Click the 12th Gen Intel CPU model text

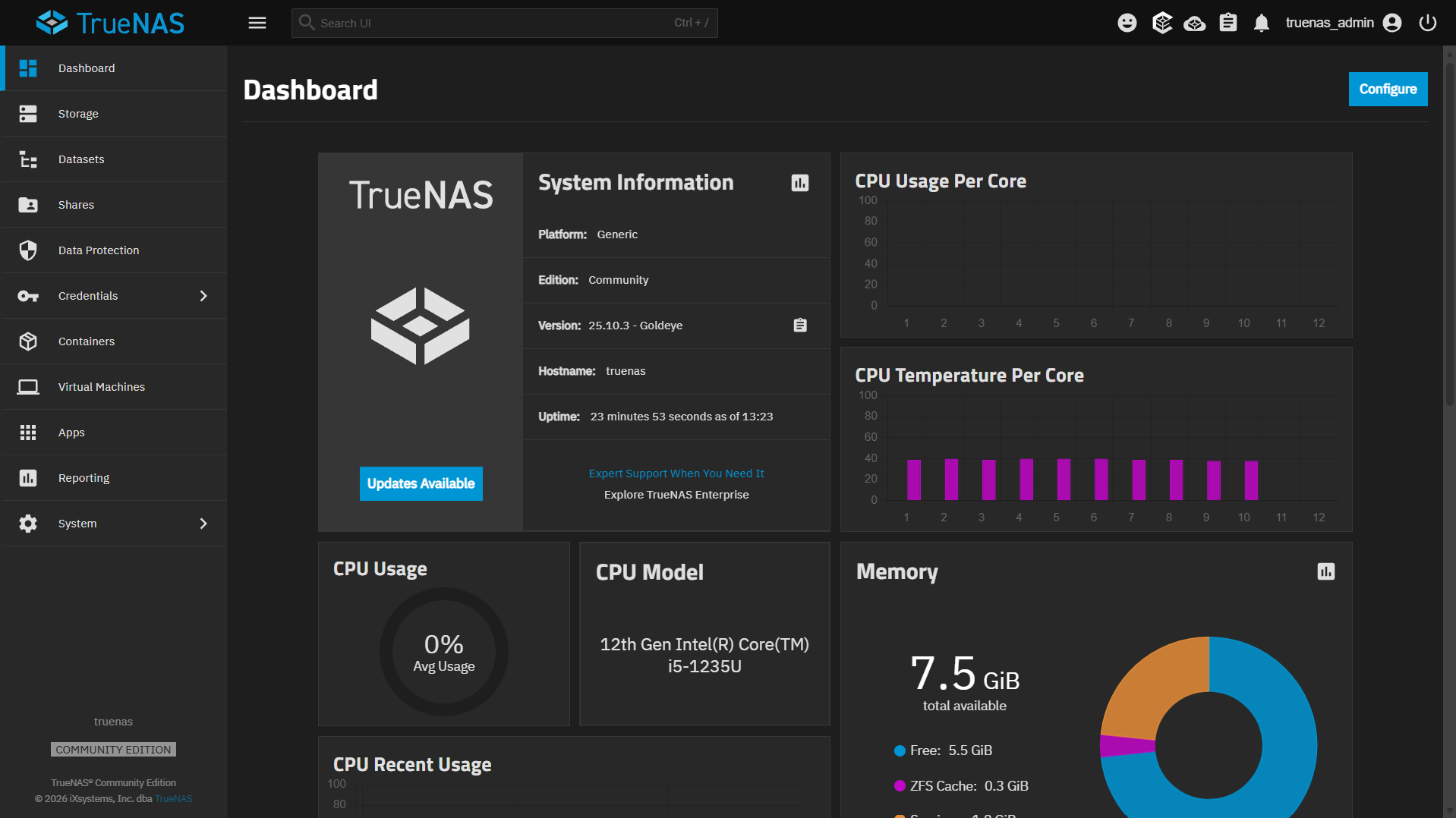point(704,655)
